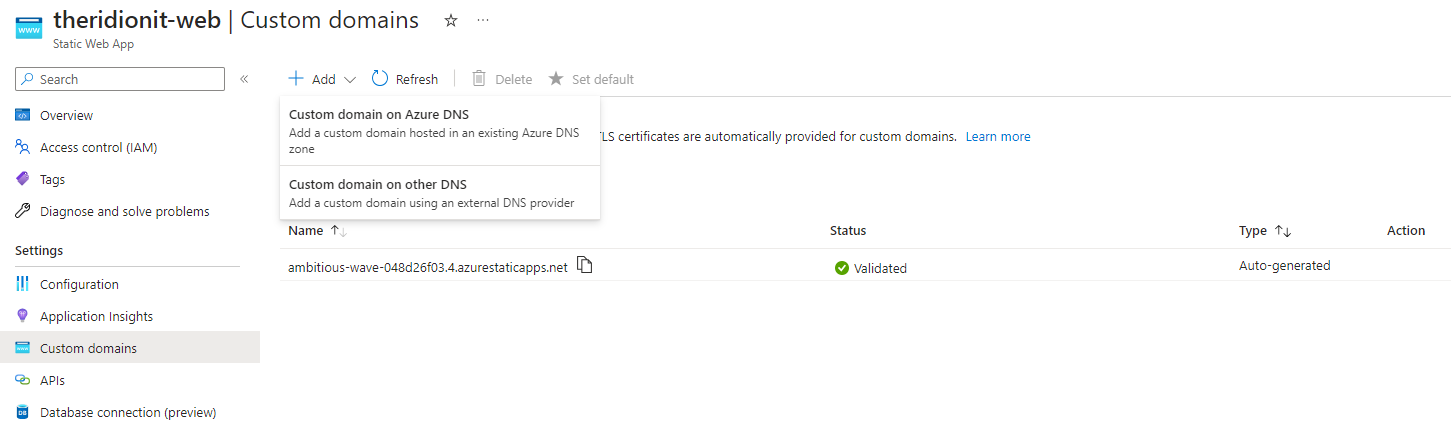
Task: Click the Set default star icon
Action: click(556, 78)
